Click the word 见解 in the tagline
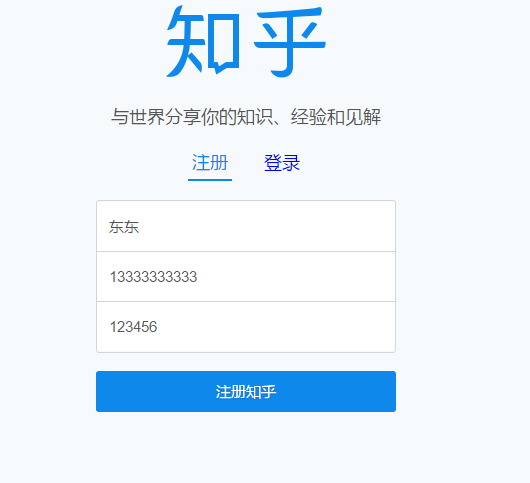530x483 pixels. tap(363, 117)
